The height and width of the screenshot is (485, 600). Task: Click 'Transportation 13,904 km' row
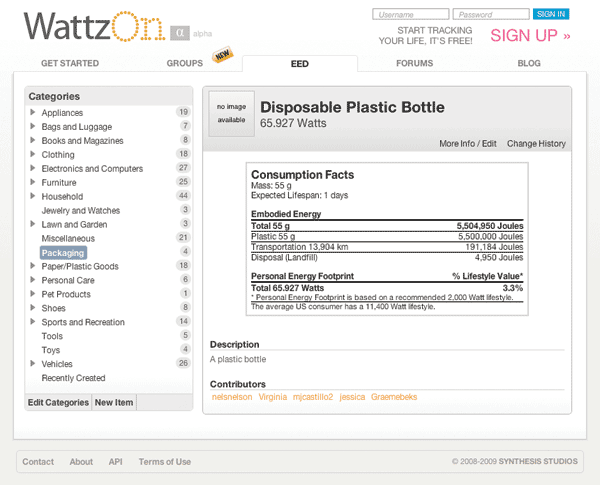click(x=387, y=247)
